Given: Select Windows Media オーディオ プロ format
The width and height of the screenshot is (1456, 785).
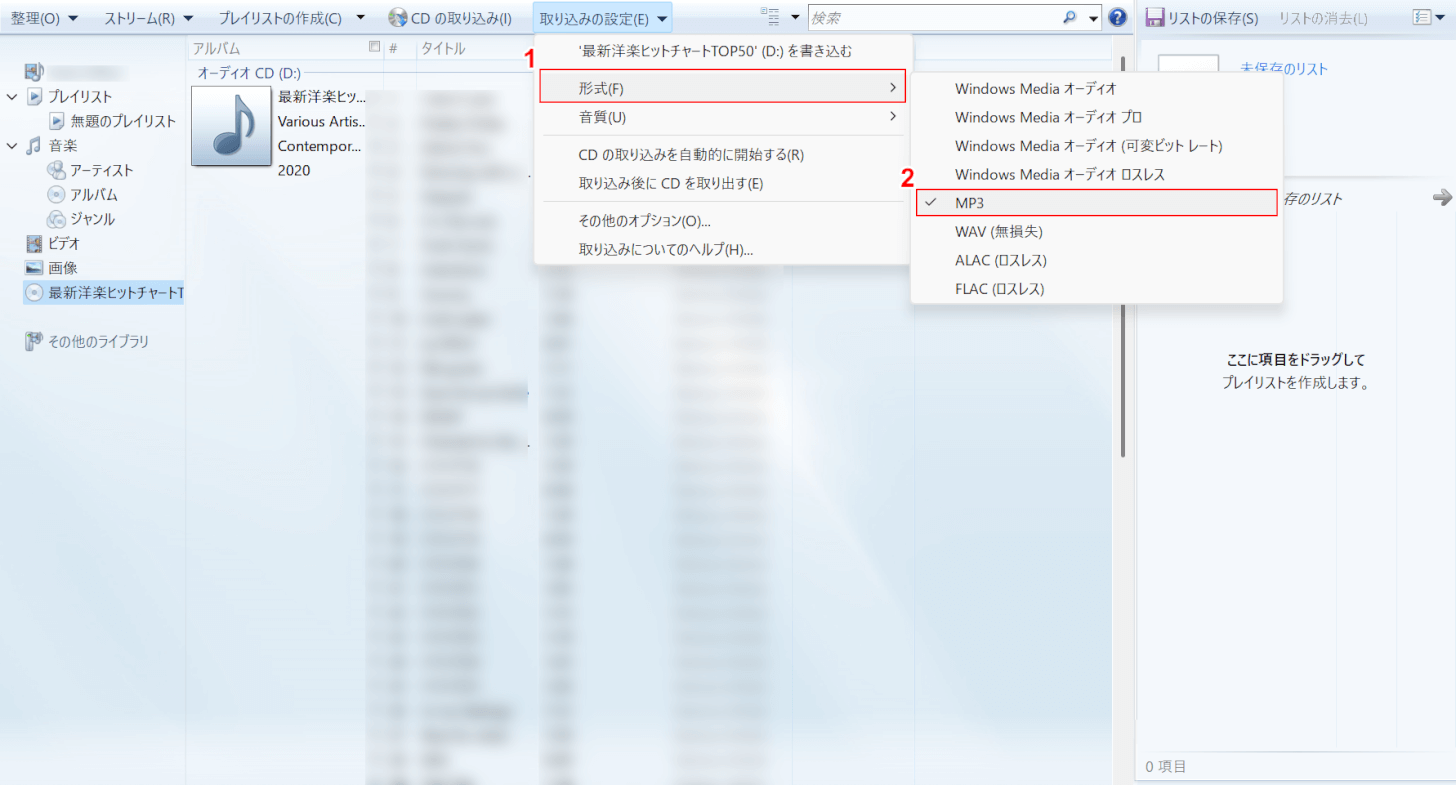Looking at the screenshot, I should click(1097, 117).
